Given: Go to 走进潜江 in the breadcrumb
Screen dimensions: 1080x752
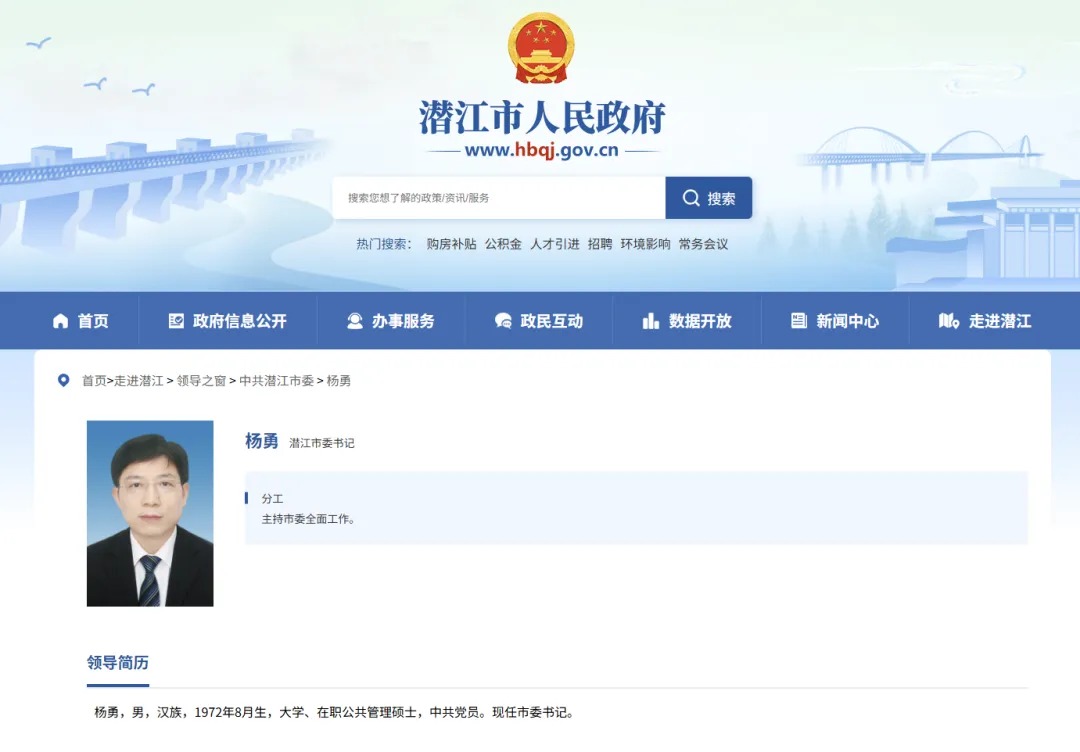Looking at the screenshot, I should pos(138,381).
